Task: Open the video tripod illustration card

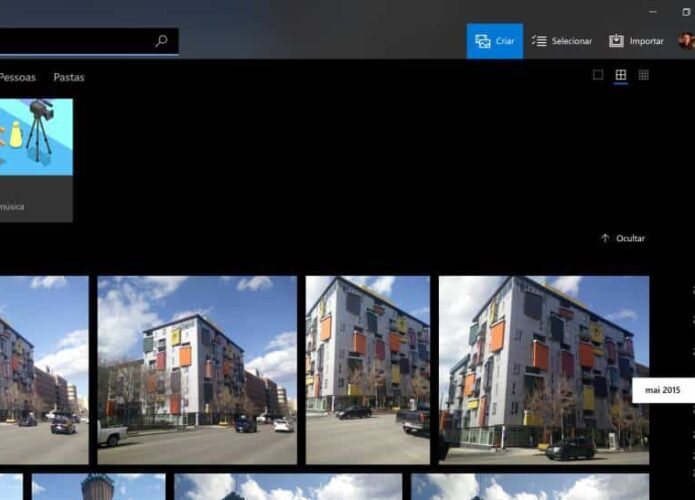Action: [x=36, y=160]
